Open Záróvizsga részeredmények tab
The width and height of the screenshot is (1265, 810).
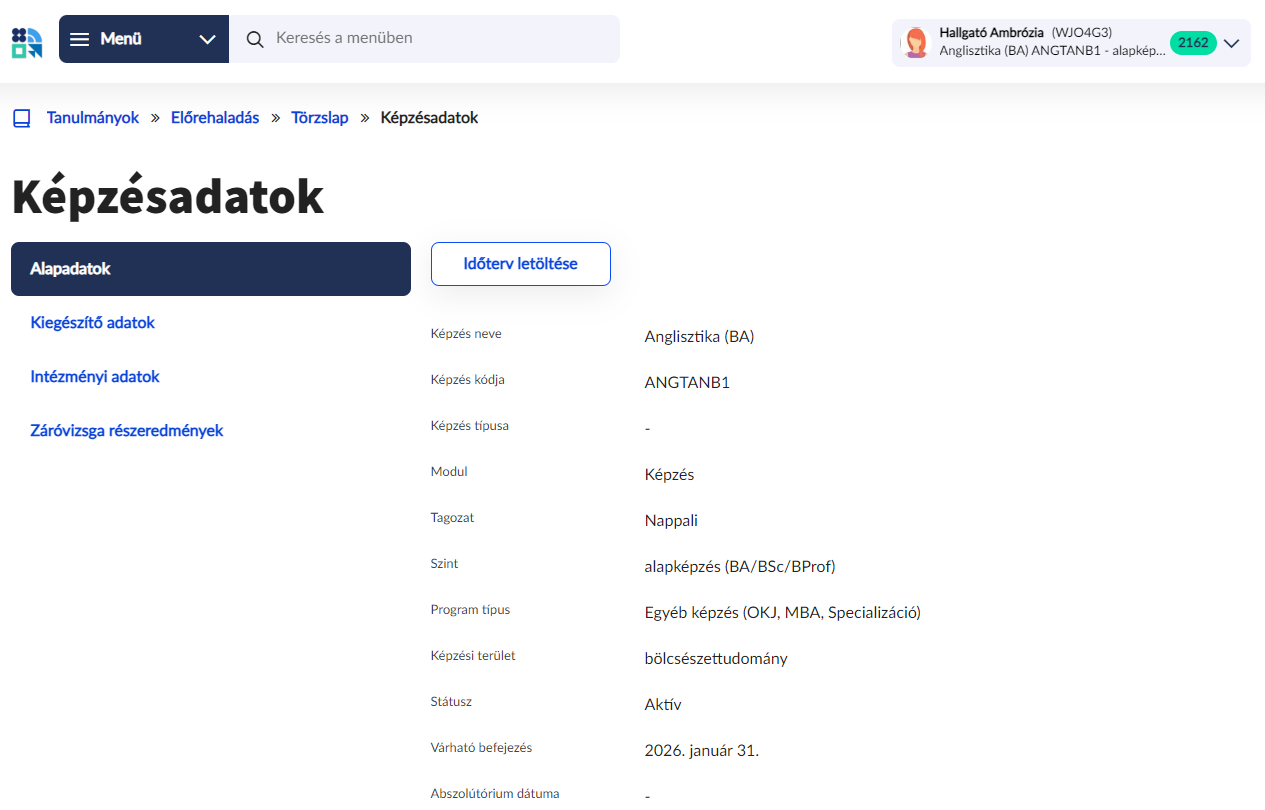click(x=211, y=431)
